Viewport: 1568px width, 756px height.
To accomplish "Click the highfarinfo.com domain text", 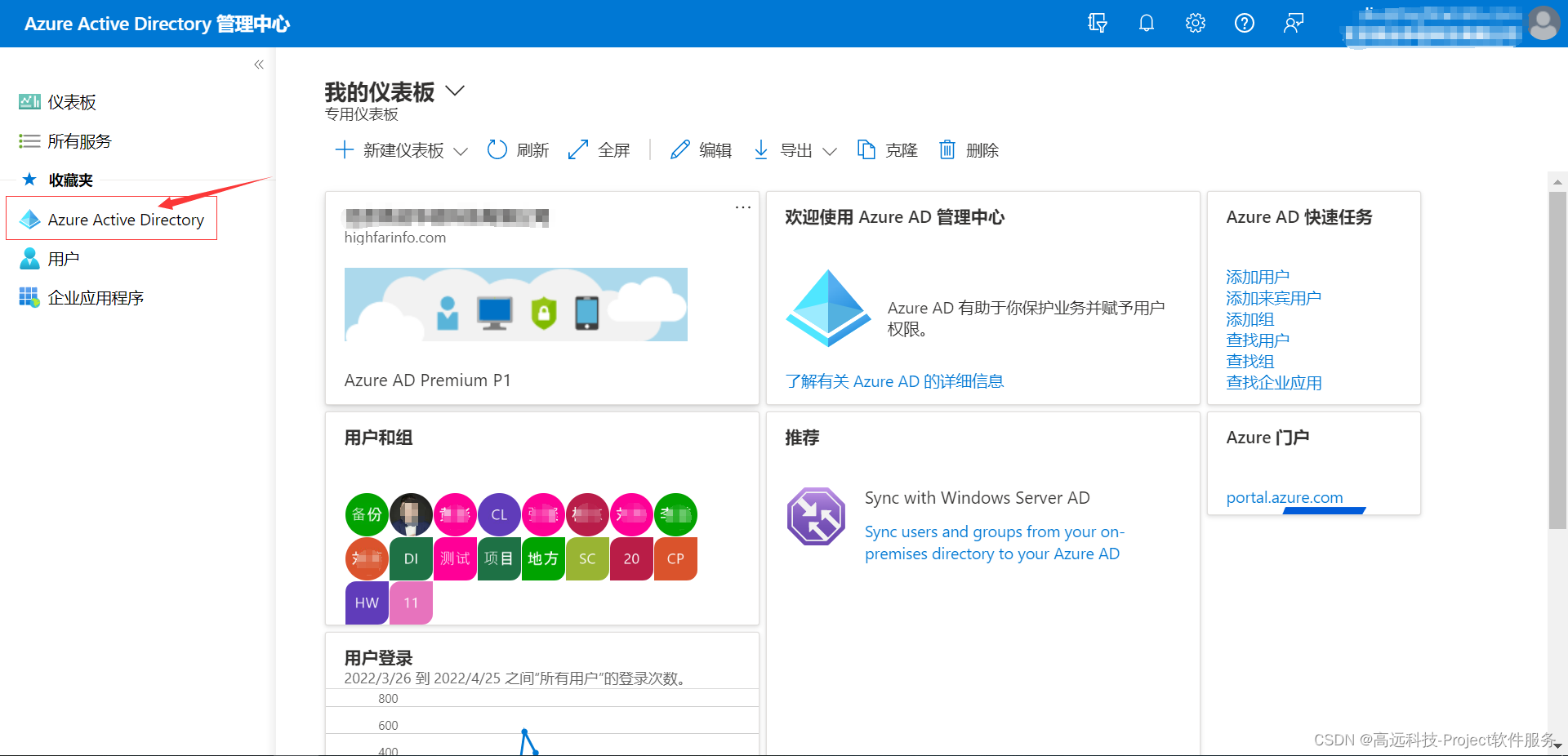I will point(395,238).
